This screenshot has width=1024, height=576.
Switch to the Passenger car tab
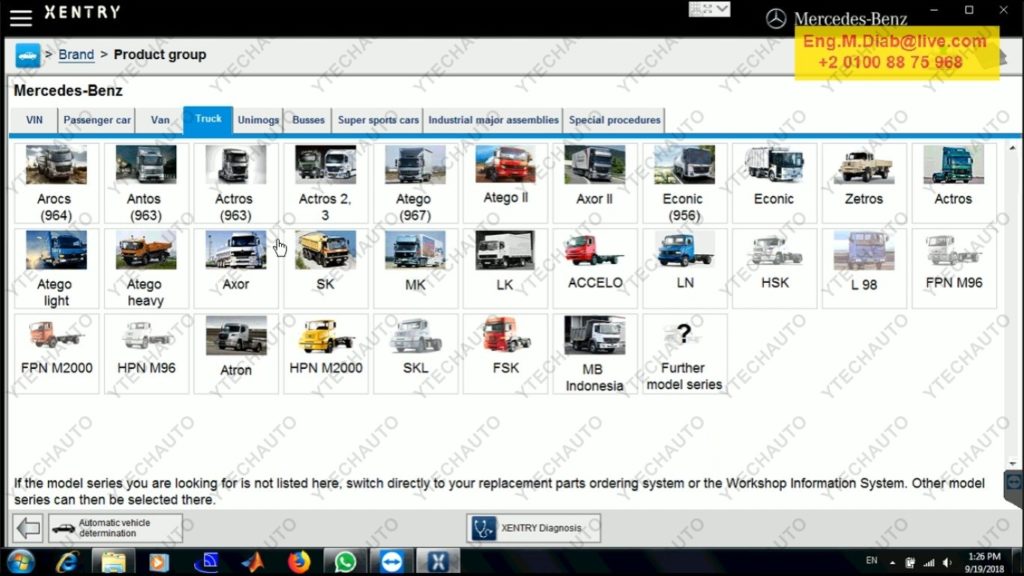97,120
